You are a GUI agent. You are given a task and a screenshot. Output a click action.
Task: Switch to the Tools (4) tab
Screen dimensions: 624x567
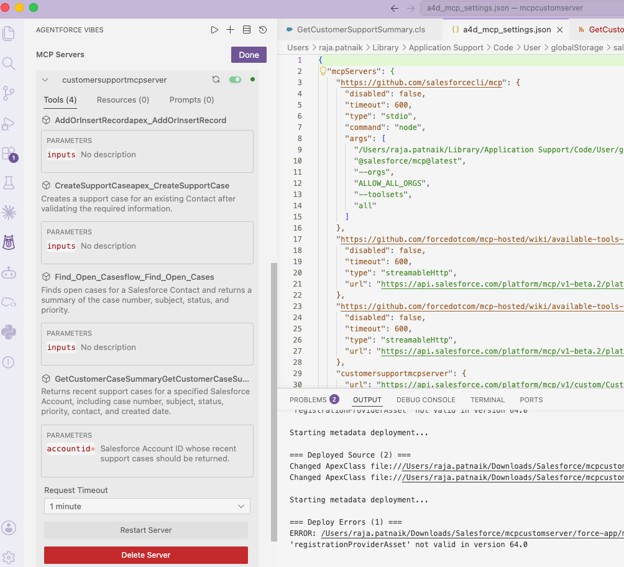(60, 100)
